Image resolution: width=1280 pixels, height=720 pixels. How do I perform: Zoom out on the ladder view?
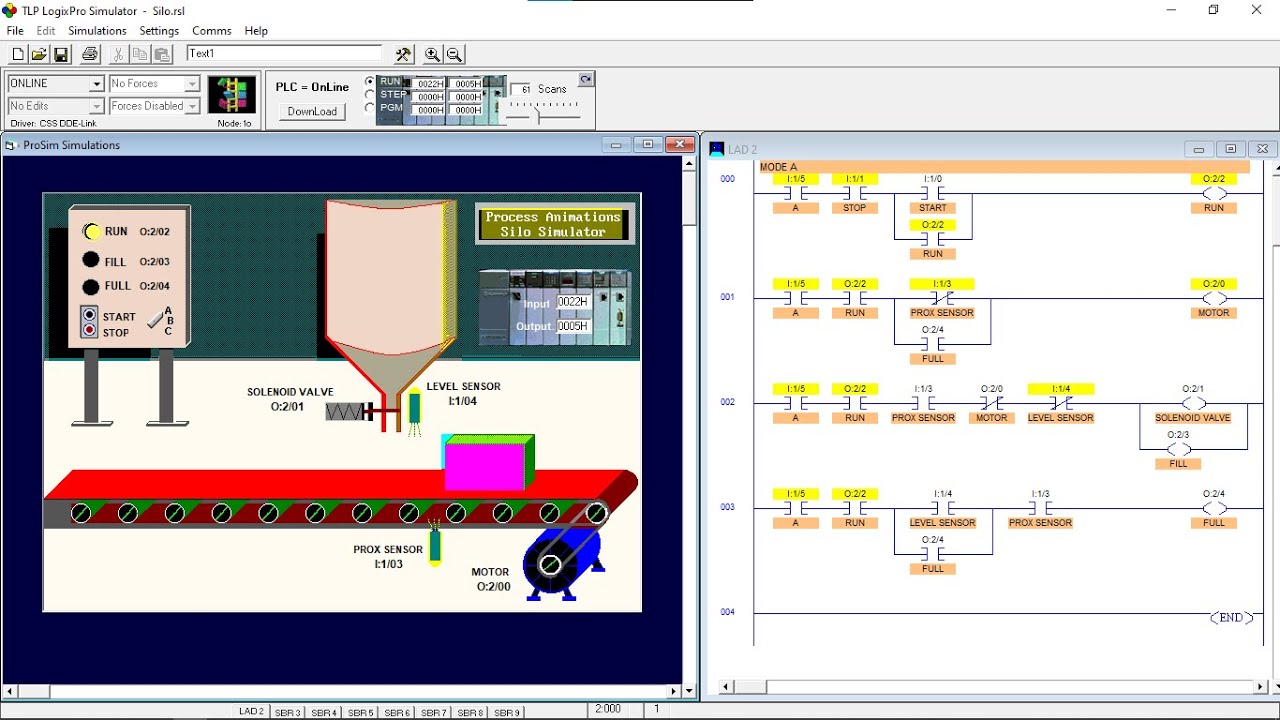click(454, 55)
